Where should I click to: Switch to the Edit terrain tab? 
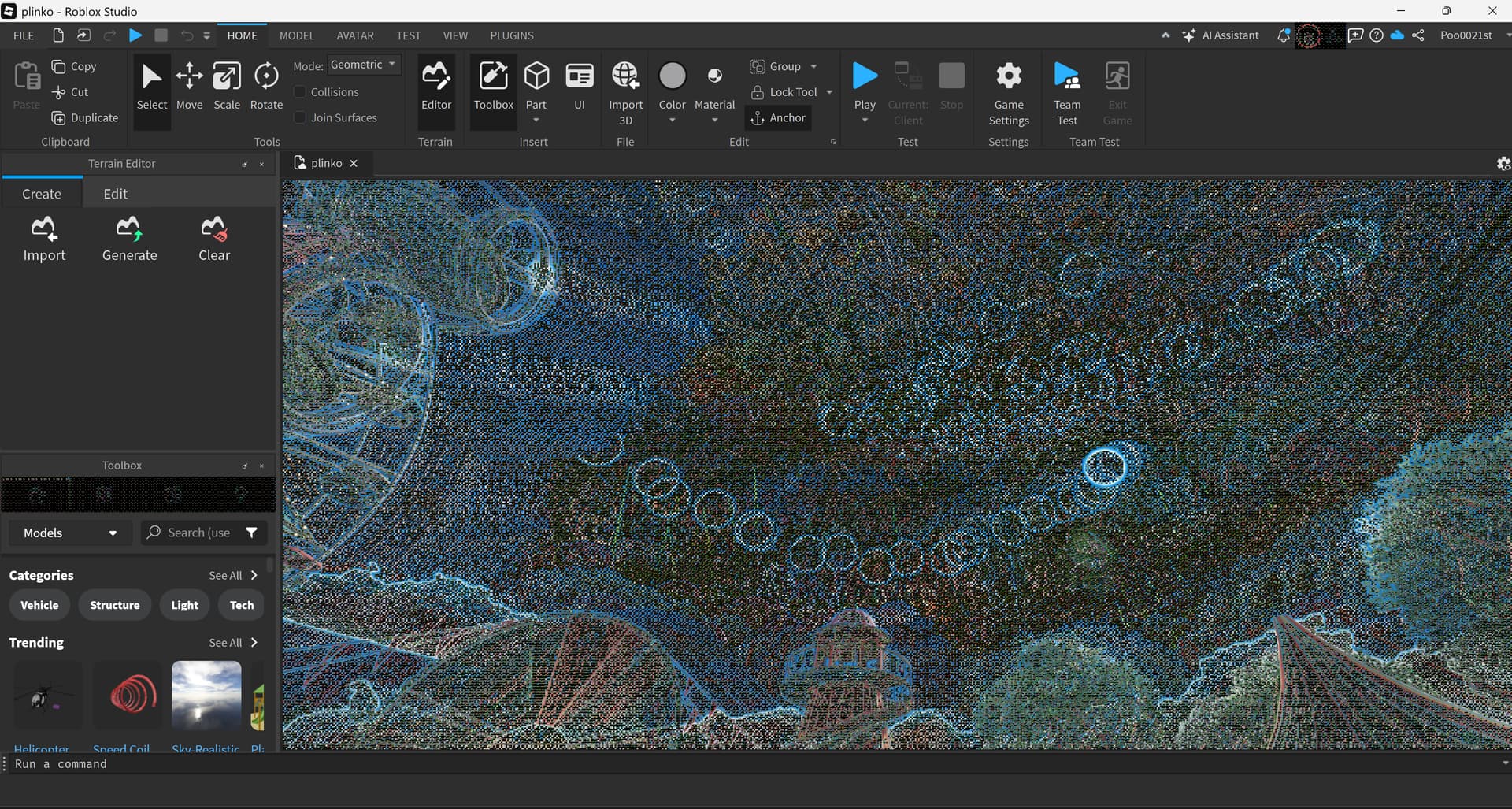pyautogui.click(x=115, y=194)
